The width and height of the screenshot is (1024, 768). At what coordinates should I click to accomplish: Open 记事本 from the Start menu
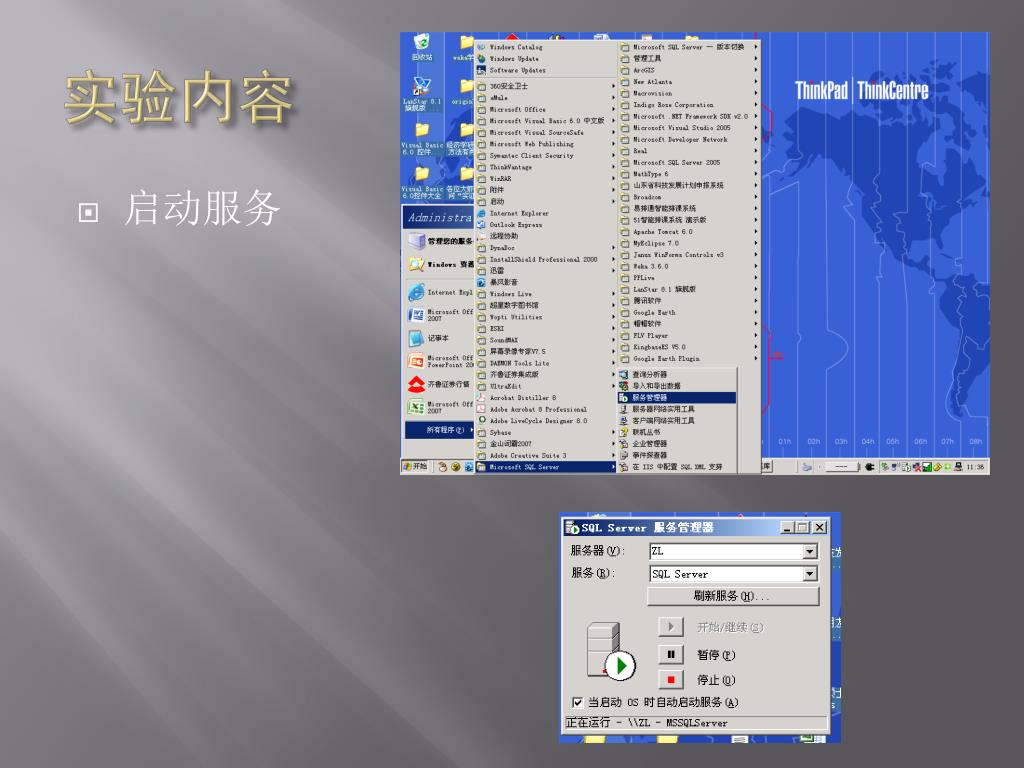point(439,338)
